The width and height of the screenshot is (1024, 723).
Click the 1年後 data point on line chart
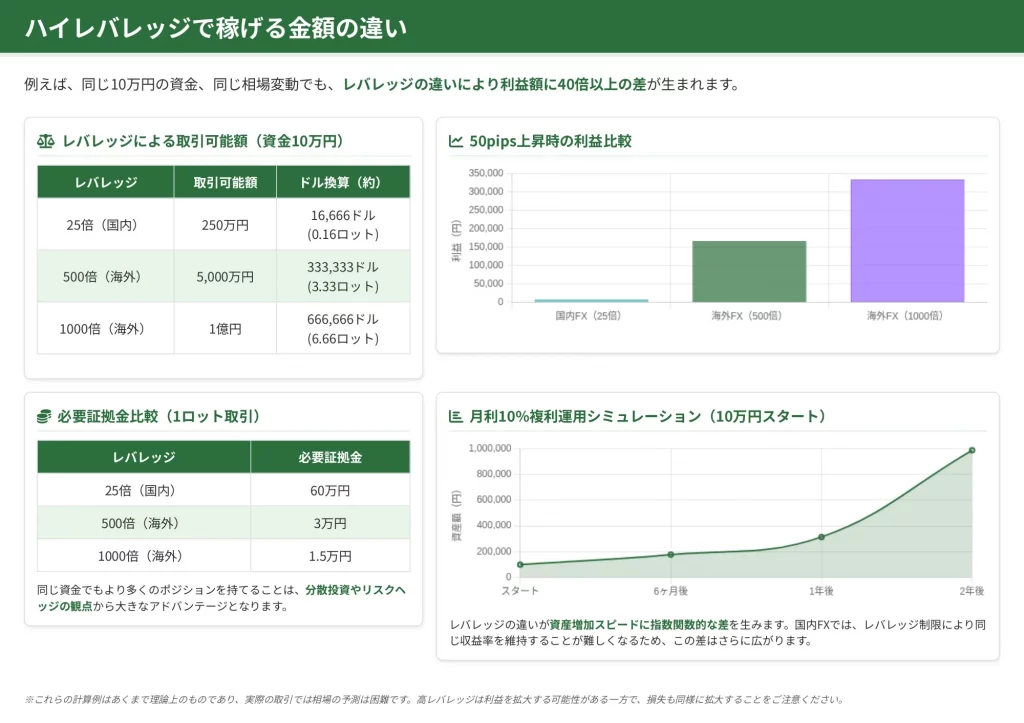[821, 537]
